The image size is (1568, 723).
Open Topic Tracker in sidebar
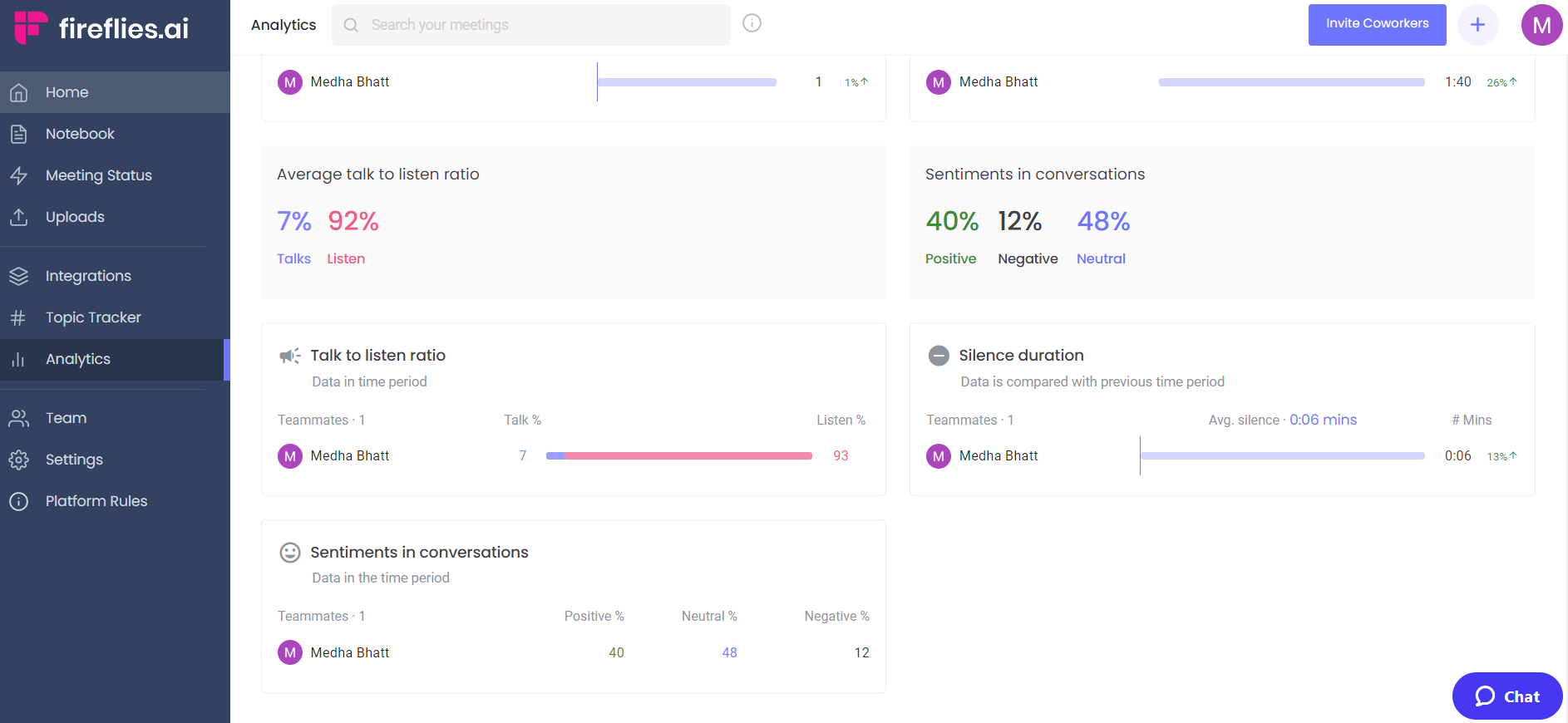pyautogui.click(x=93, y=317)
